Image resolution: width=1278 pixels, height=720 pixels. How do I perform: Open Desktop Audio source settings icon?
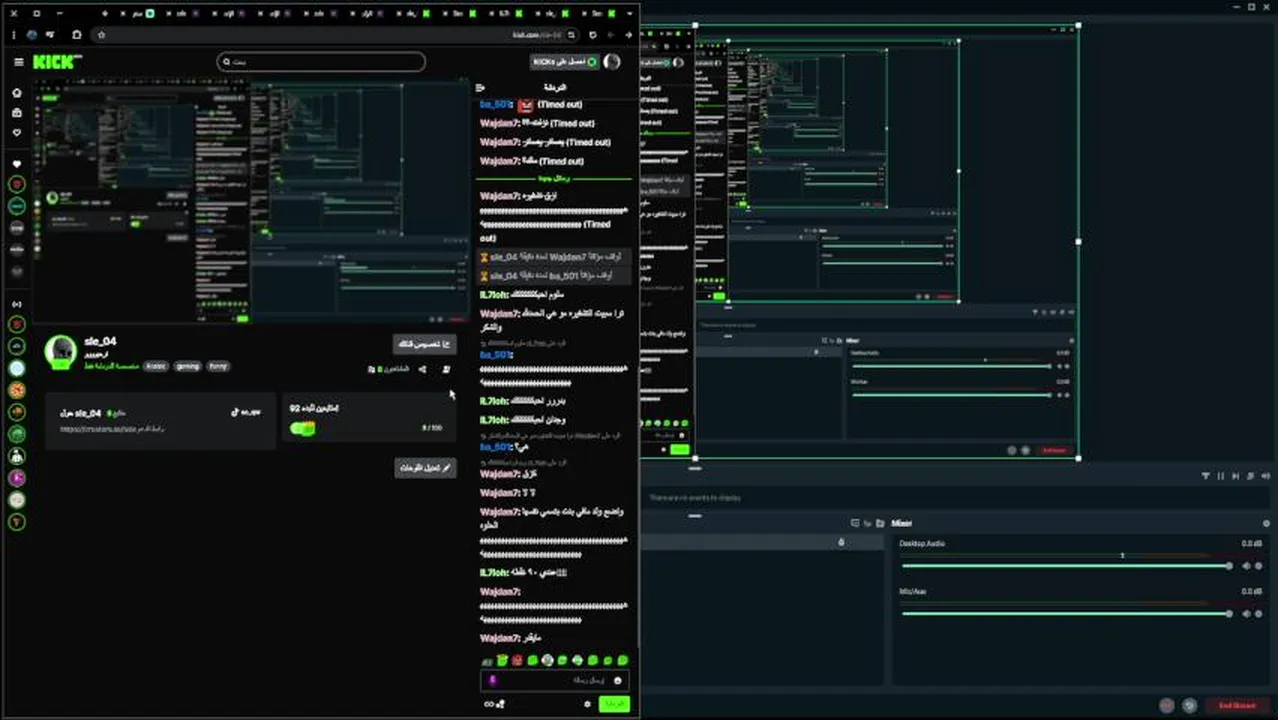[x=1260, y=566]
